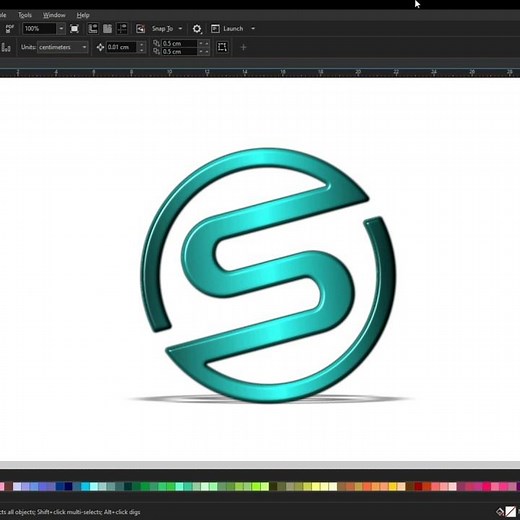520x520 pixels.
Task: Click the 0.01 cm nudge field
Action: pyautogui.click(x=122, y=47)
